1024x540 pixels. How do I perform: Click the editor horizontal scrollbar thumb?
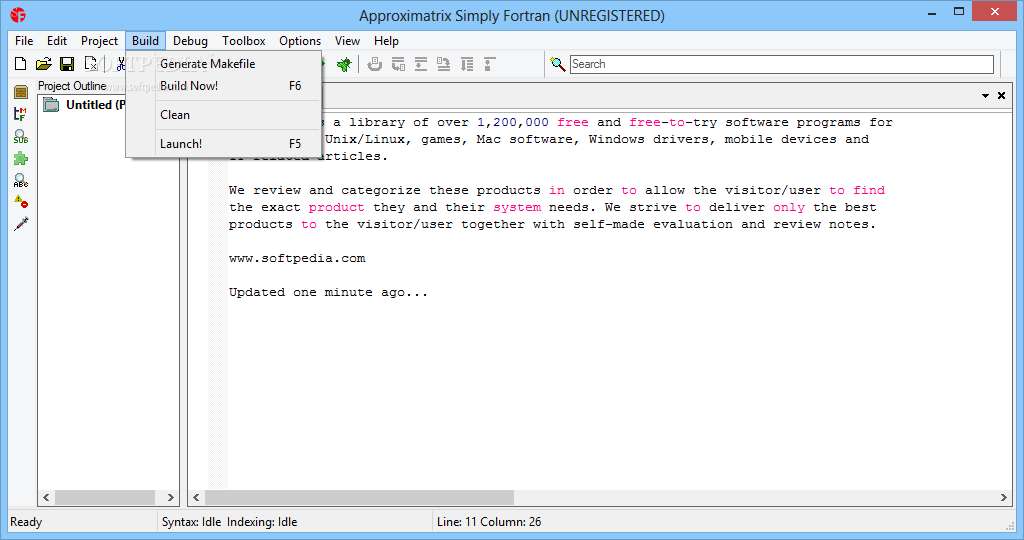point(359,498)
